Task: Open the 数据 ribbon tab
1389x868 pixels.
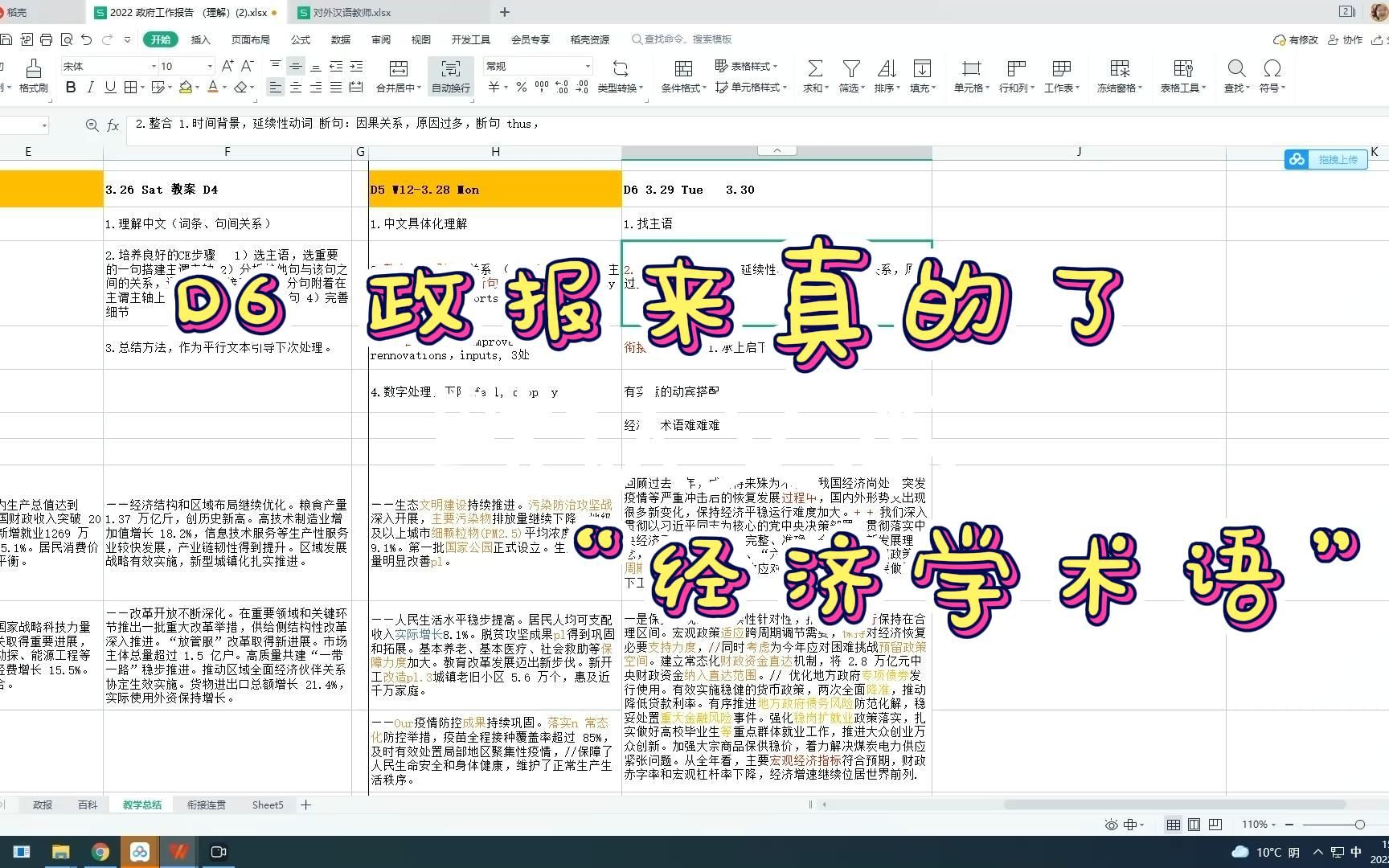Action: pyautogui.click(x=341, y=39)
